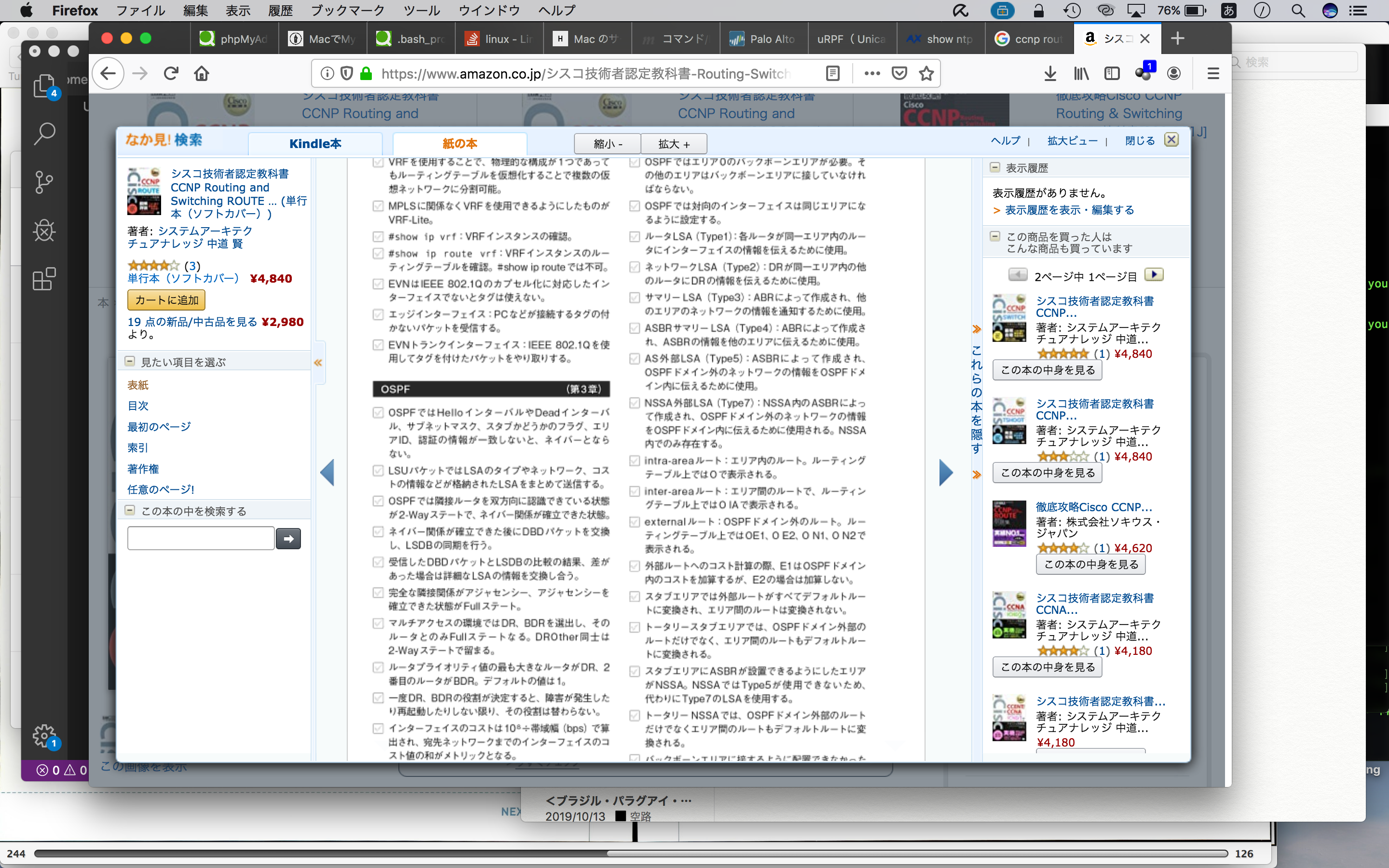Collapse 見たい項目を選ぶ section
1389x868 pixels.
coord(130,362)
